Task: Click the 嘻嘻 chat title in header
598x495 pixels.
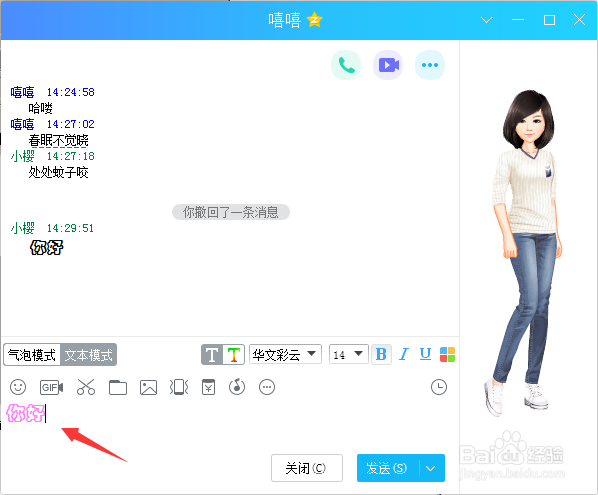Action: [x=285, y=20]
